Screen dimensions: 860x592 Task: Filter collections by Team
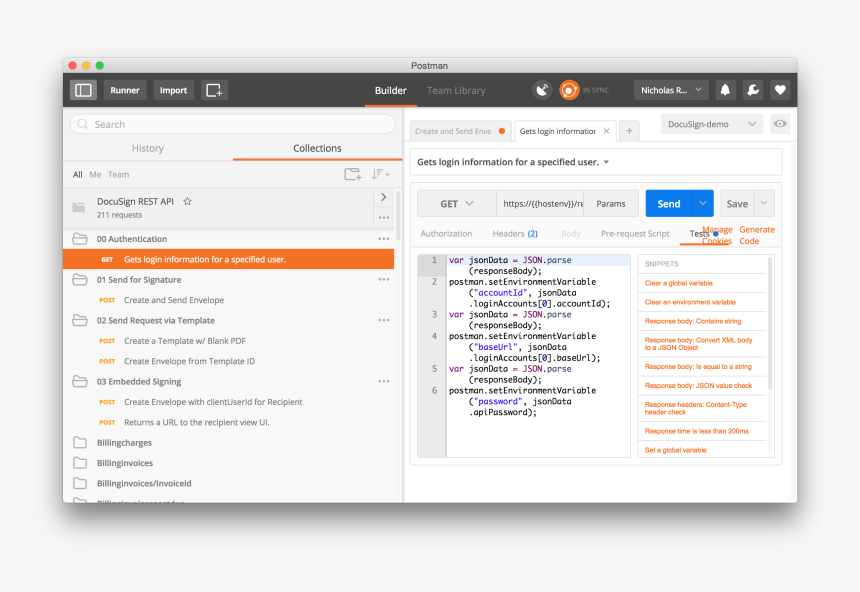118,174
